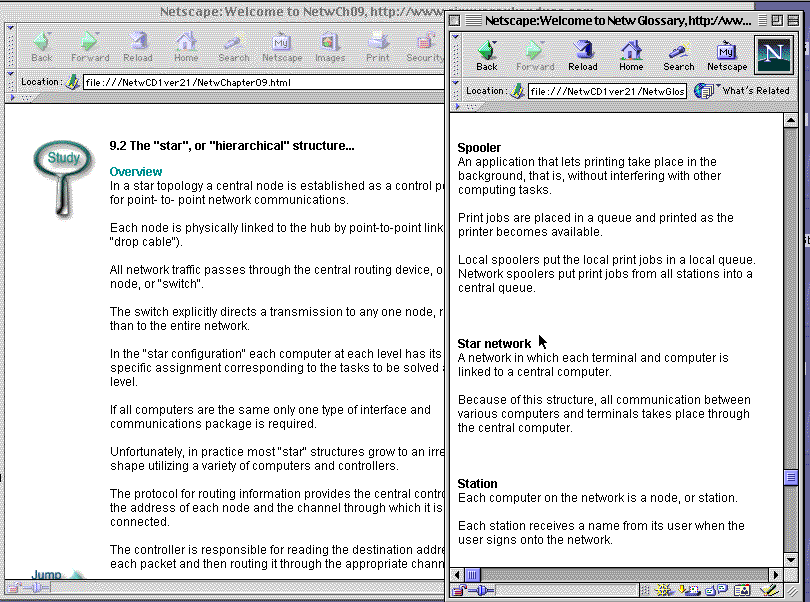Reload the Chapter 09 page
810x602 pixels.
[x=138, y=47]
